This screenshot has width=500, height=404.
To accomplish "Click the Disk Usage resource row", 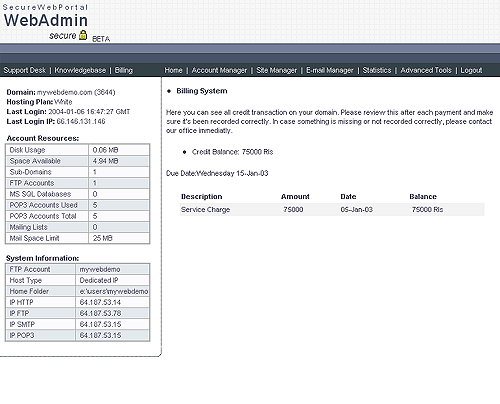I will [77, 150].
